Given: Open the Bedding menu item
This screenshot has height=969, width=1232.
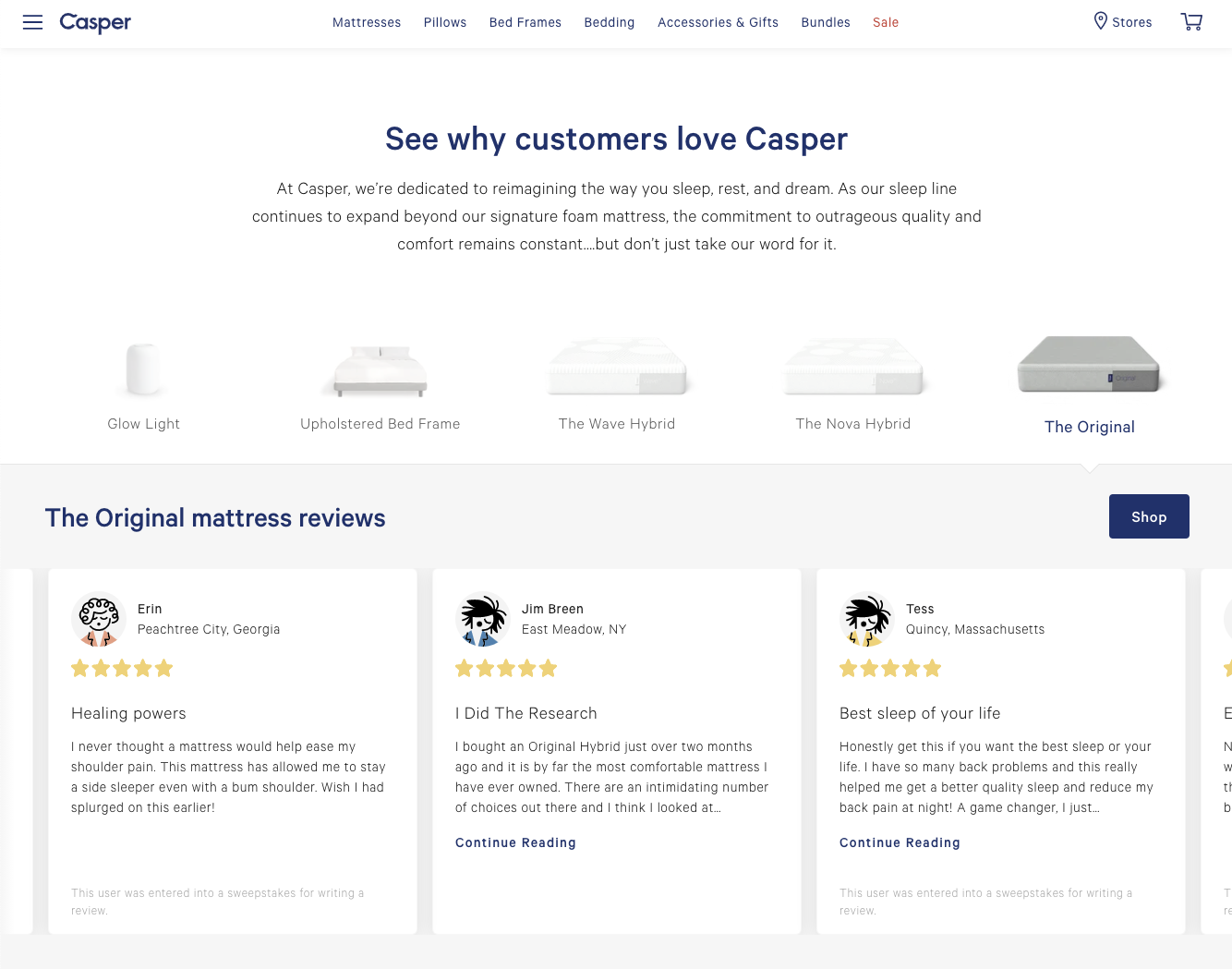Looking at the screenshot, I should point(610,22).
